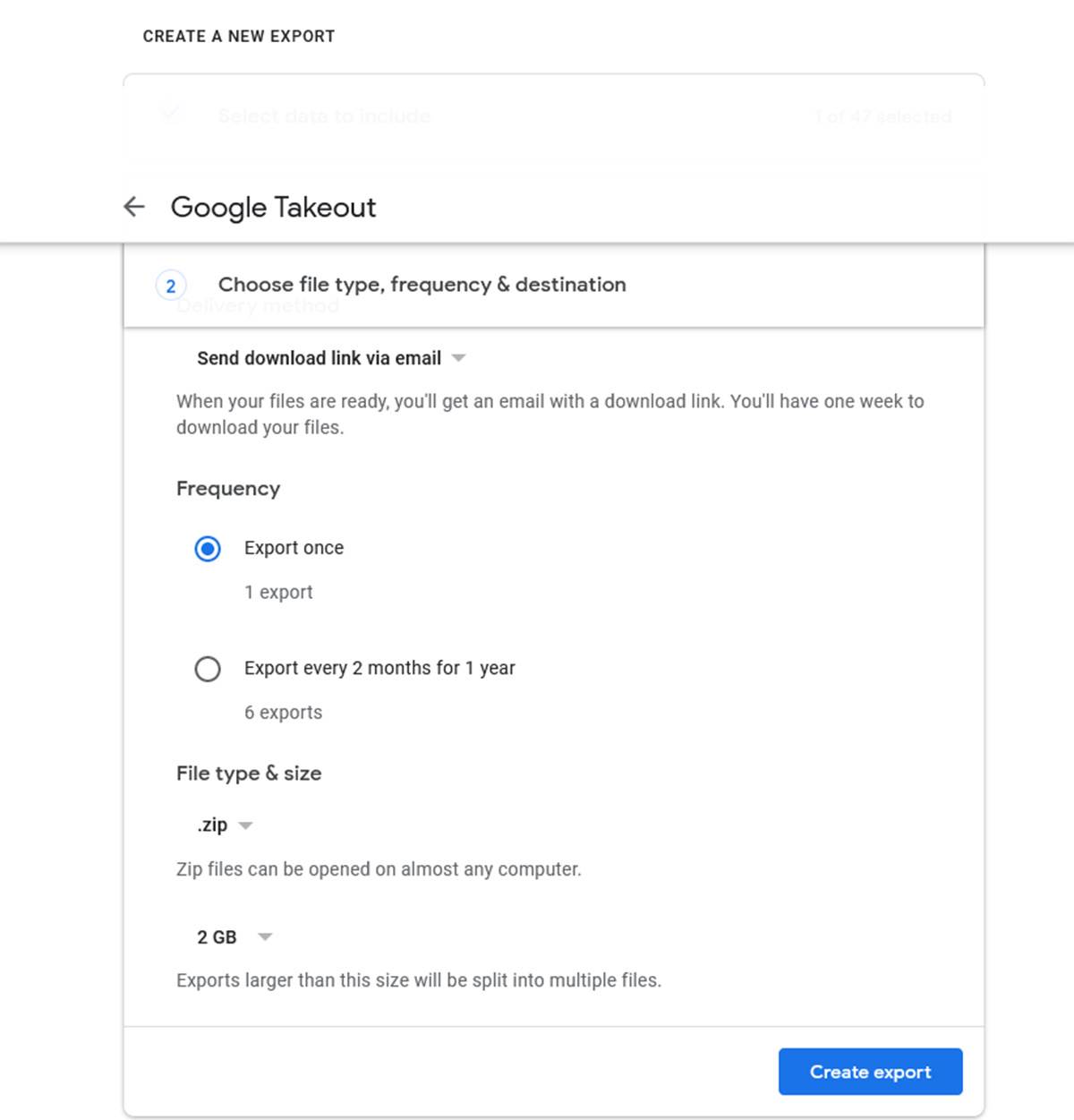Click the CREATE A NEW EXPORT heading
1074x1120 pixels.
[238, 36]
